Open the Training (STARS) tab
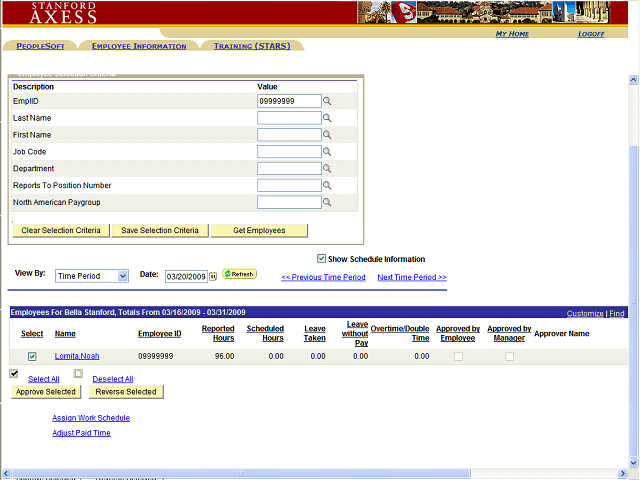The width and height of the screenshot is (640, 480). pos(253,46)
